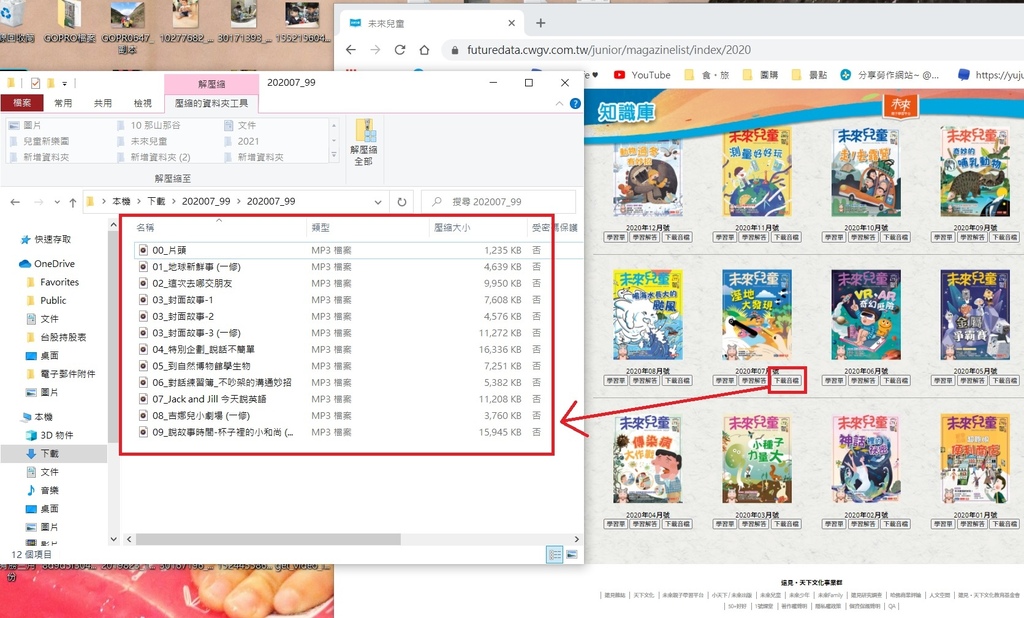
Task: Open the Chrome home page
Action: pos(424,50)
